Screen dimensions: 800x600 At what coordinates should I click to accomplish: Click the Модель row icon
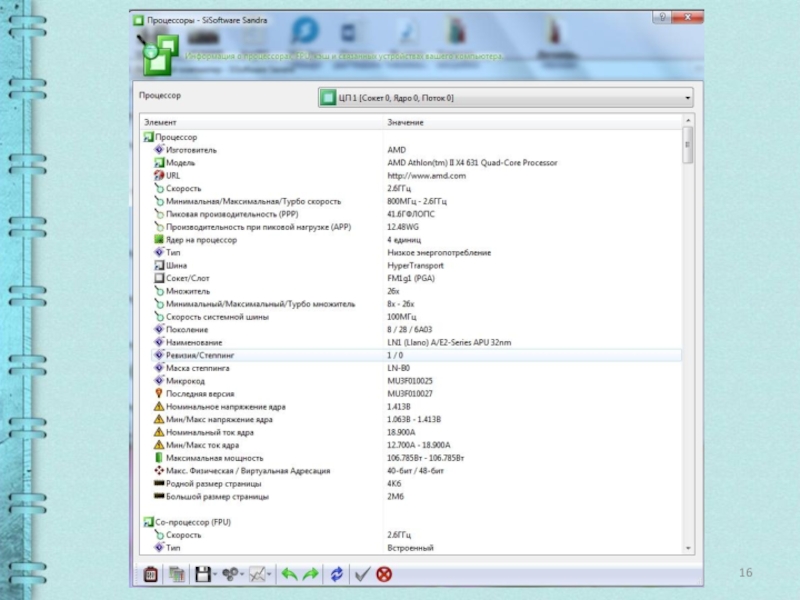159,163
